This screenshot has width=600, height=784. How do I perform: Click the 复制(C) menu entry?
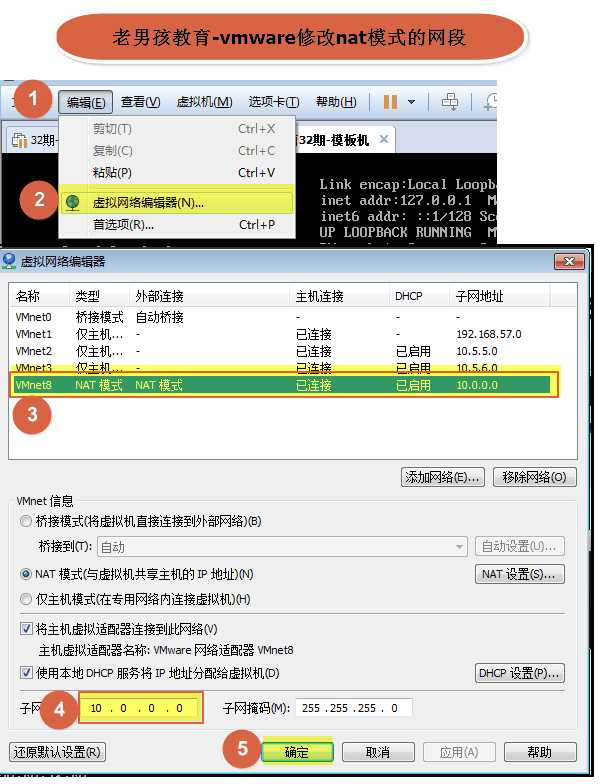[x=176, y=150]
